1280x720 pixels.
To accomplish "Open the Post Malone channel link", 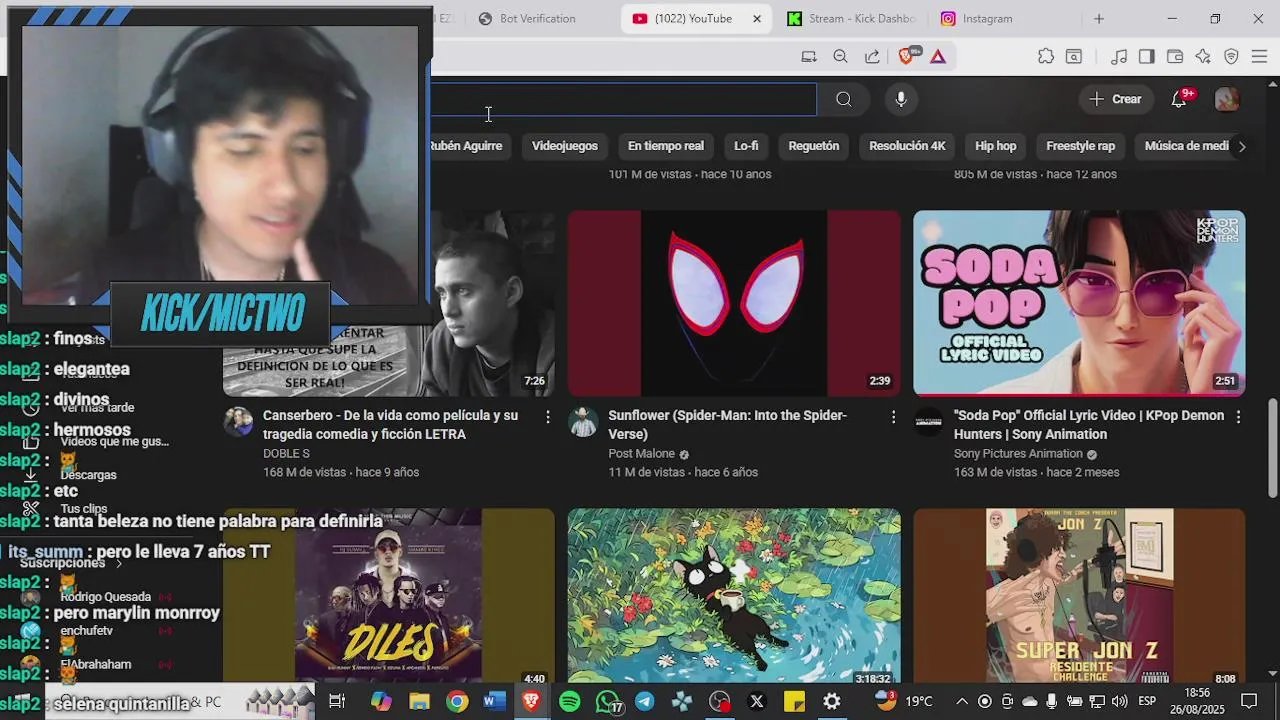I will (x=641, y=454).
